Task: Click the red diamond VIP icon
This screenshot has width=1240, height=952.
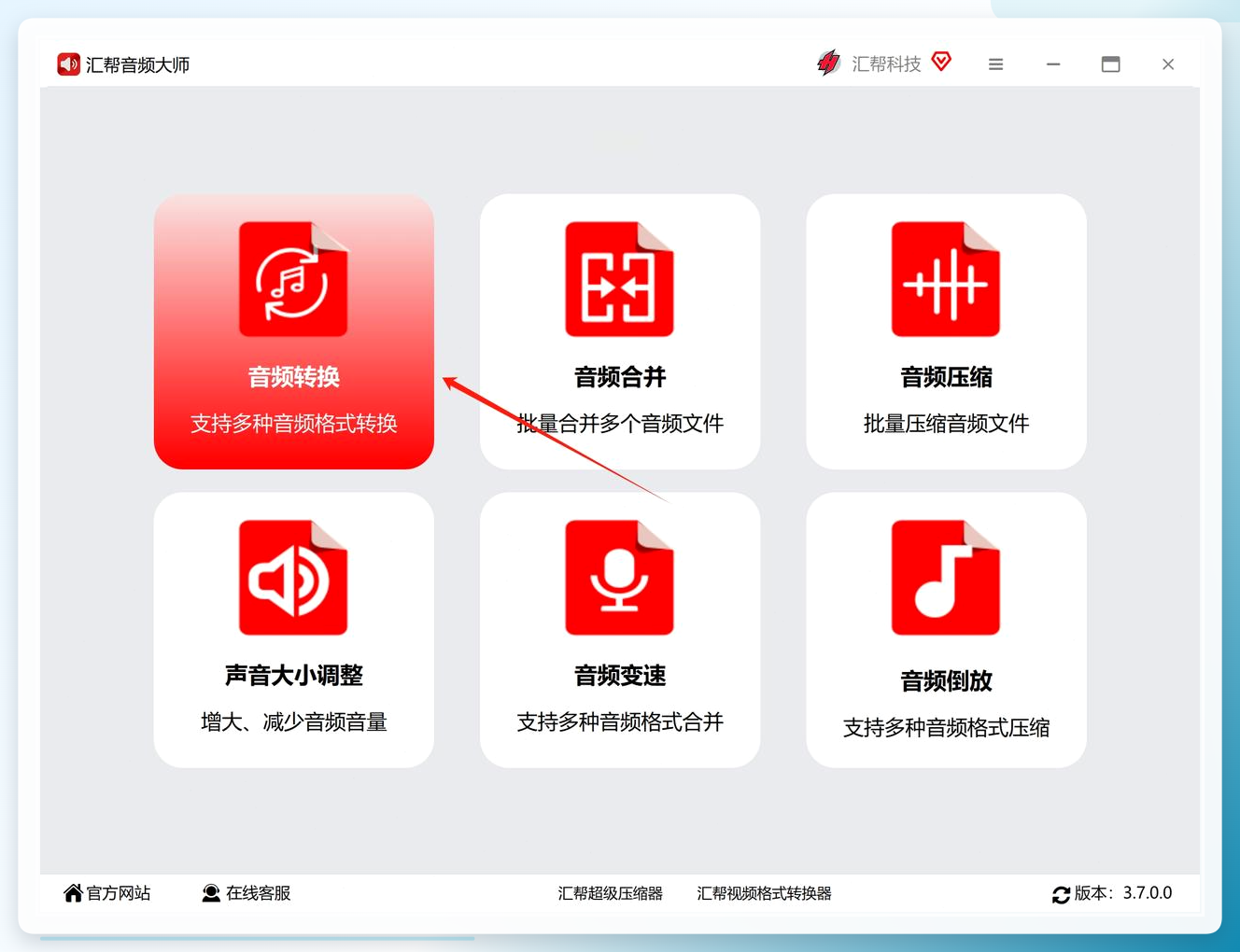Action: [941, 63]
